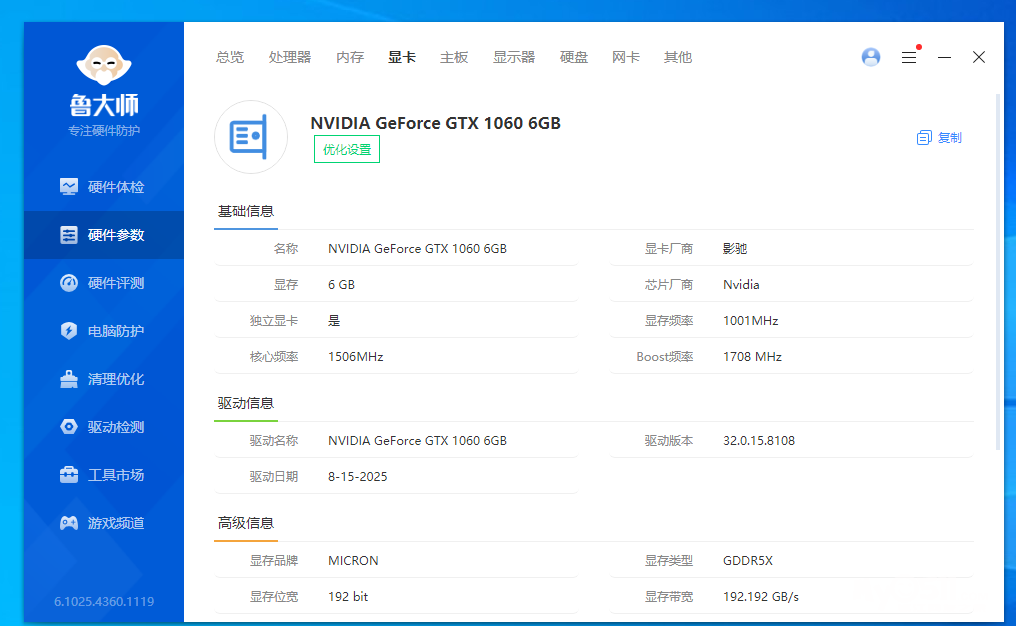Screen dimensions: 1016x626
Task: Open the 硬盘 tab
Action: pos(574,58)
